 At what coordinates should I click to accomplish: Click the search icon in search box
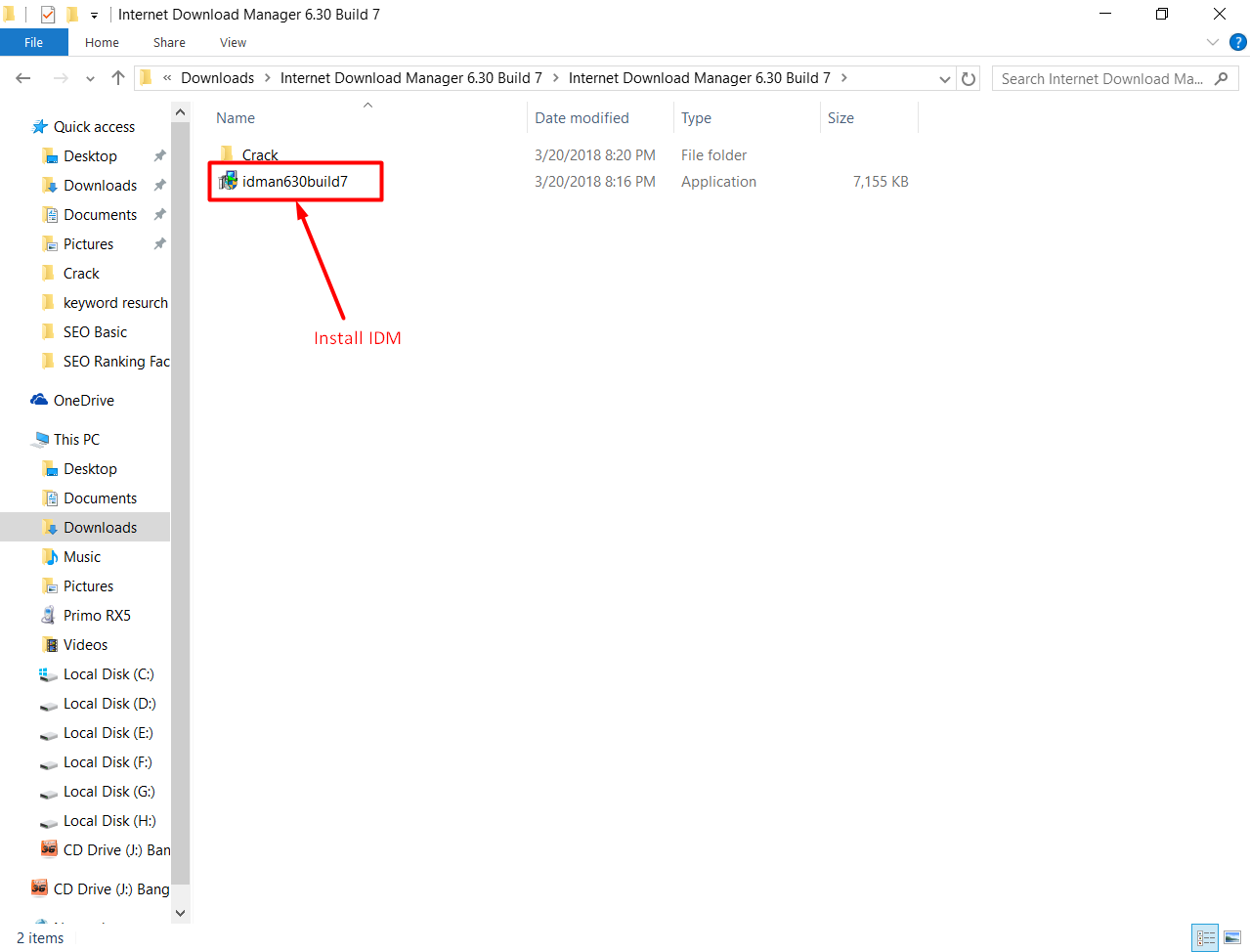tap(1222, 78)
